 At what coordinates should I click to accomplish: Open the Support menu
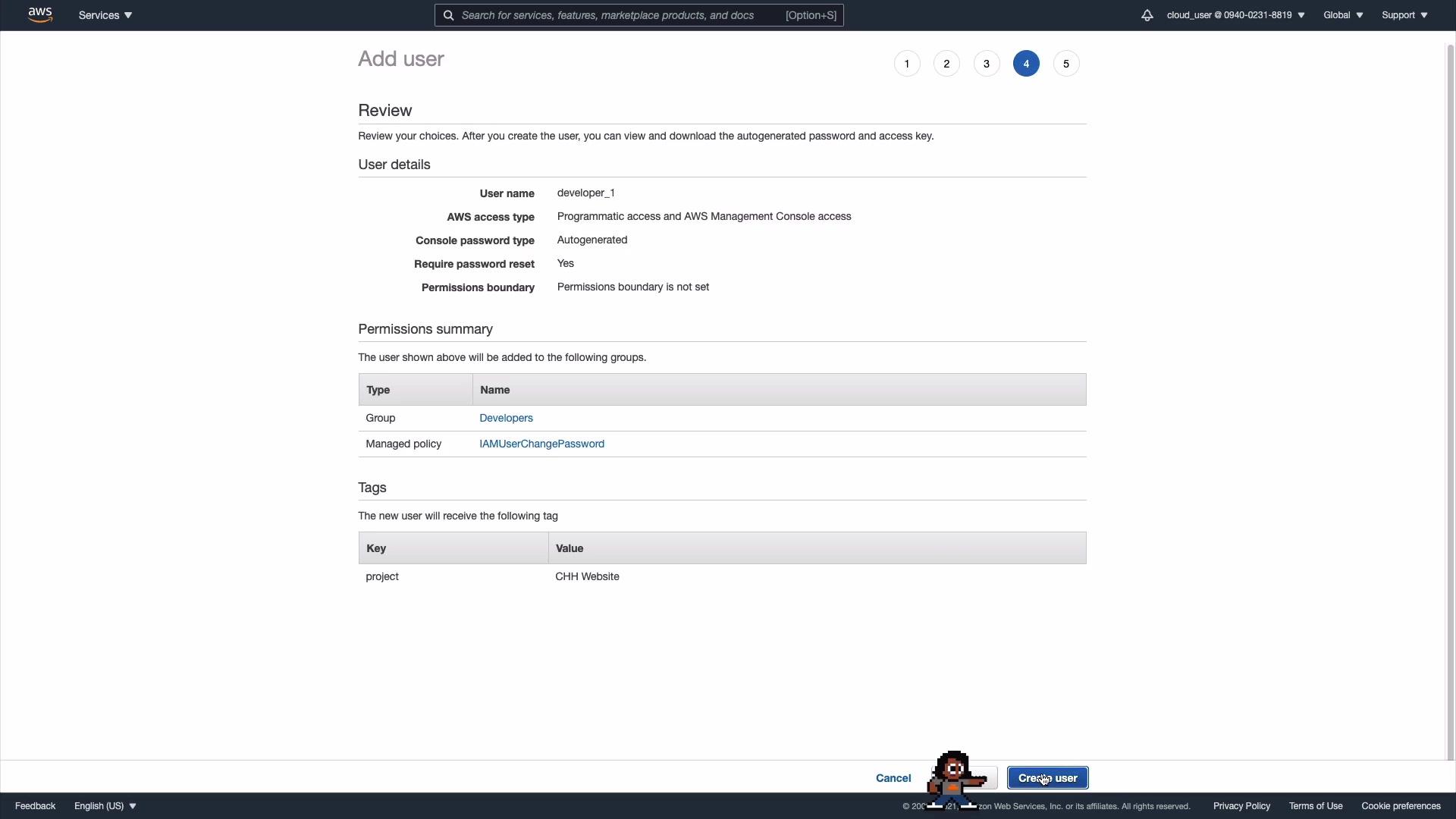pos(1404,15)
